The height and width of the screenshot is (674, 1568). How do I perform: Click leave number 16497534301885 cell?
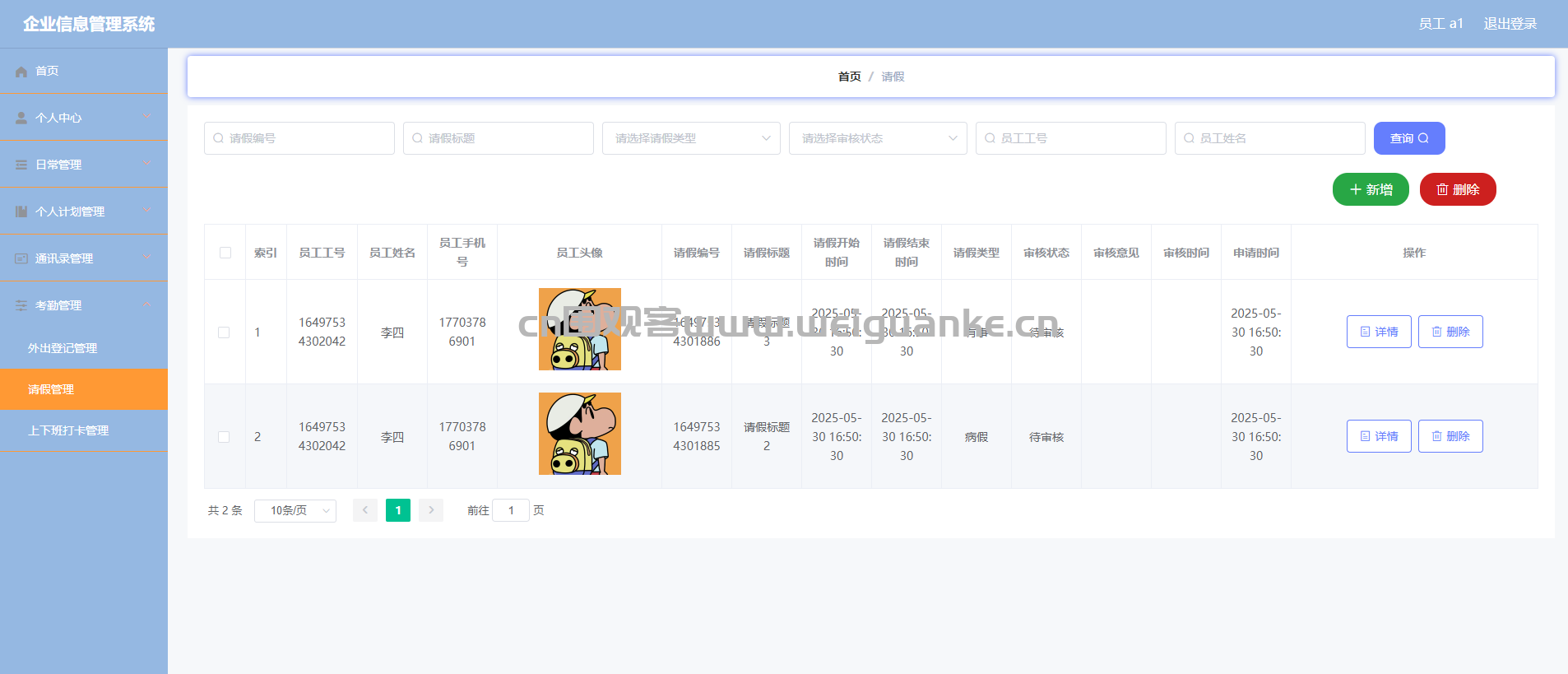click(697, 436)
